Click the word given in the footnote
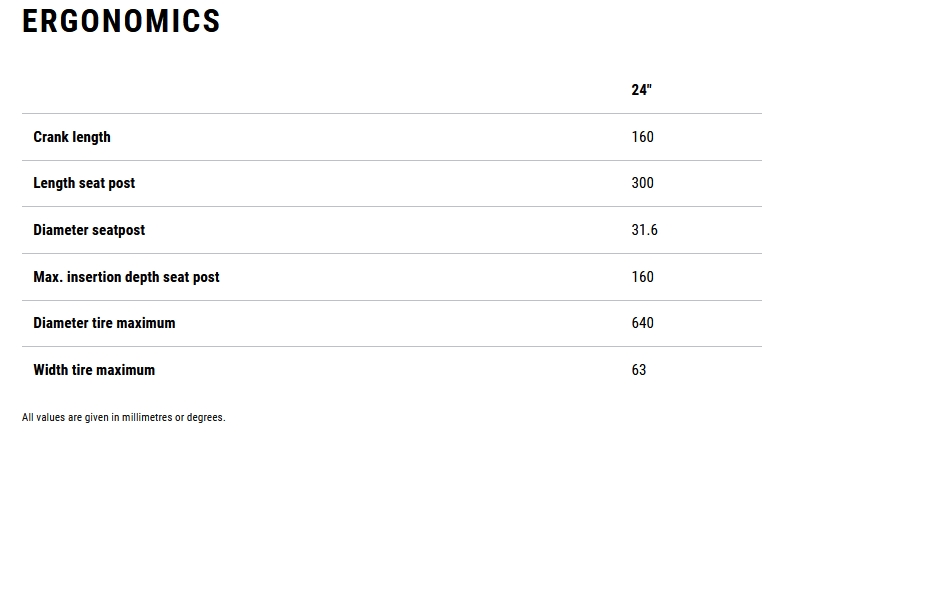The image size is (929, 600). [x=96, y=418]
